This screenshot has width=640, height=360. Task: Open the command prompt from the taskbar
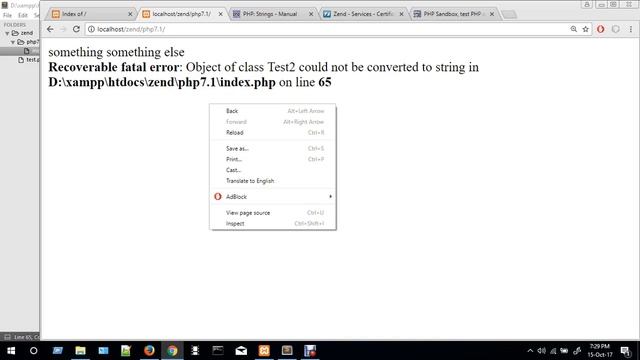[218, 351]
